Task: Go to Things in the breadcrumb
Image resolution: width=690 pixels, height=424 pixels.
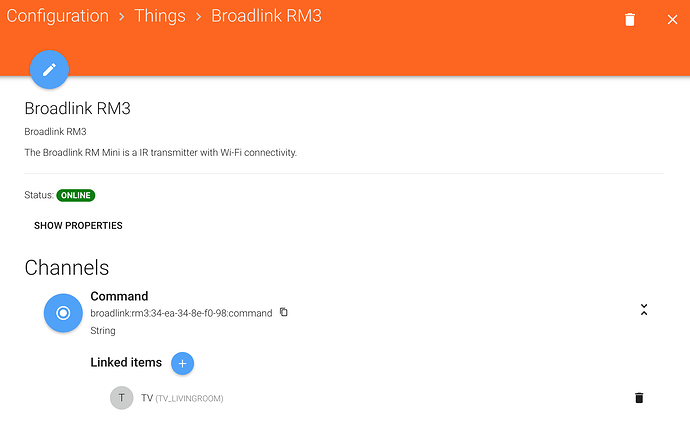Action: pyautogui.click(x=160, y=16)
